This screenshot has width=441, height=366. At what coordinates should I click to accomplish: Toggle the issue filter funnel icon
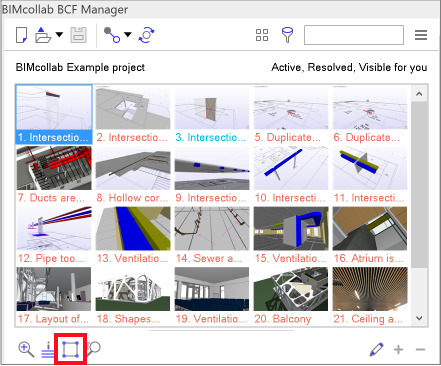[287, 35]
